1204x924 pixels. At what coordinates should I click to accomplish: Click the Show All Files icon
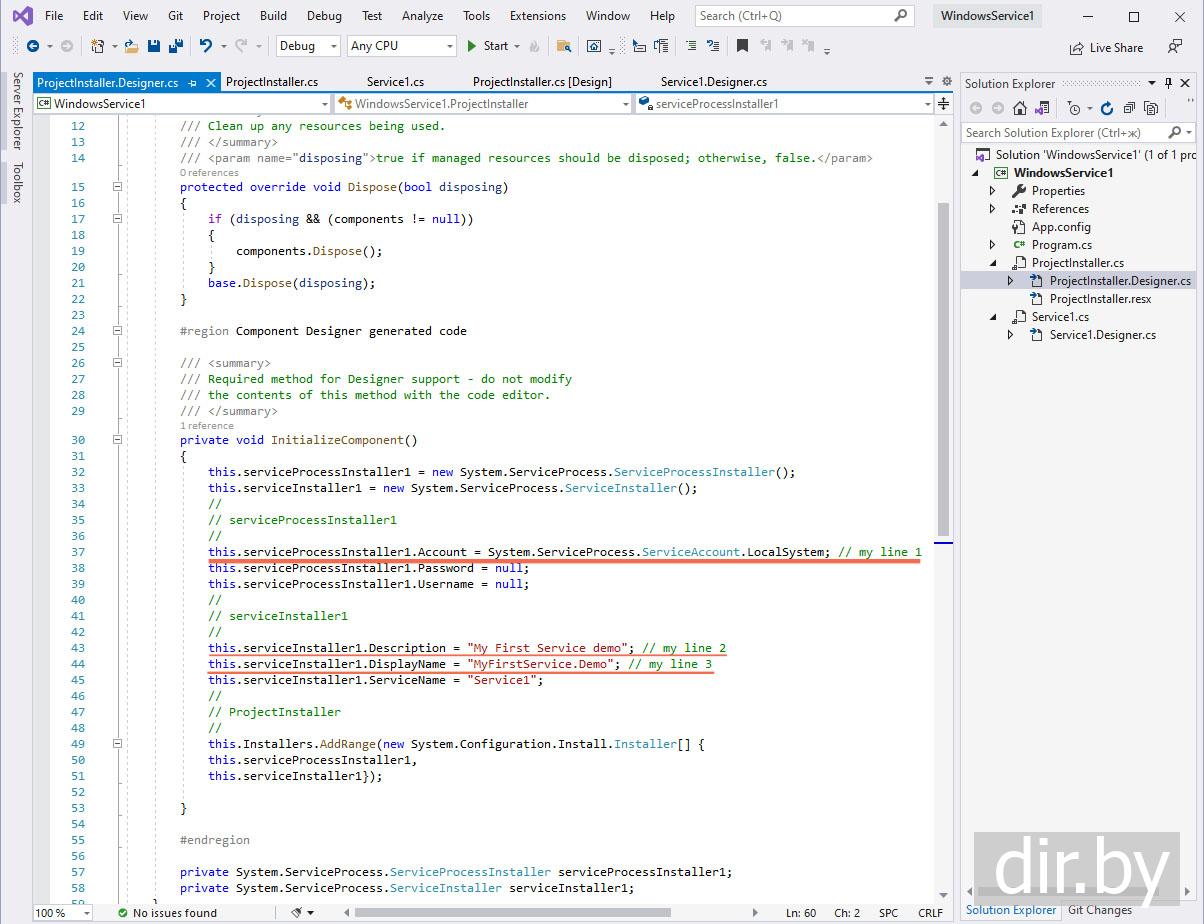pos(1151,108)
